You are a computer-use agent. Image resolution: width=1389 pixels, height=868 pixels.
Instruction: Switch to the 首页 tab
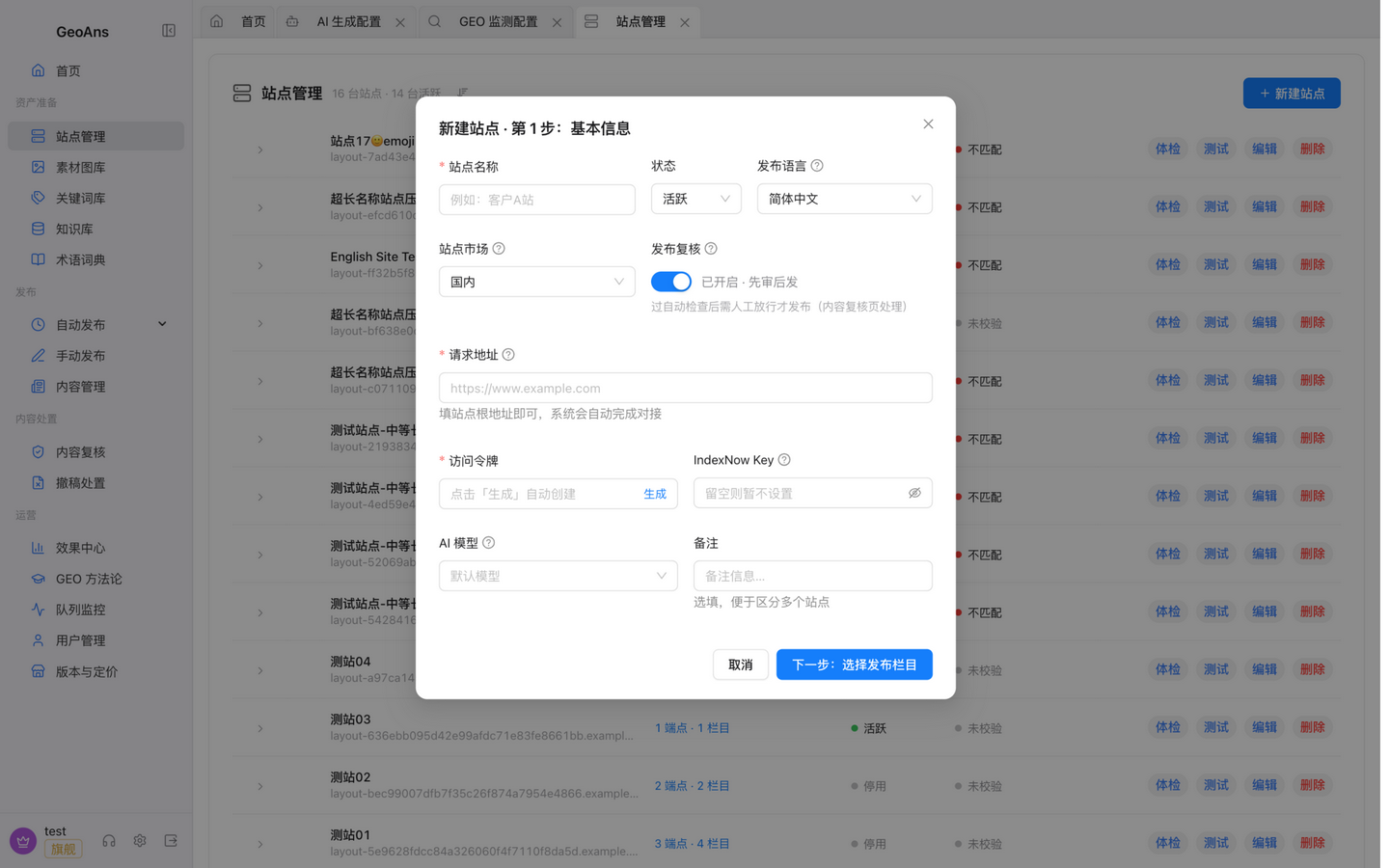point(239,21)
